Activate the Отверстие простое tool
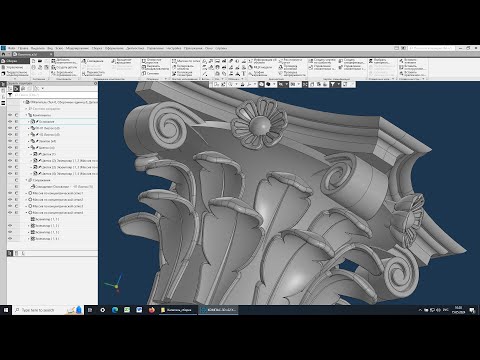The image size is (480, 360). coord(151,61)
